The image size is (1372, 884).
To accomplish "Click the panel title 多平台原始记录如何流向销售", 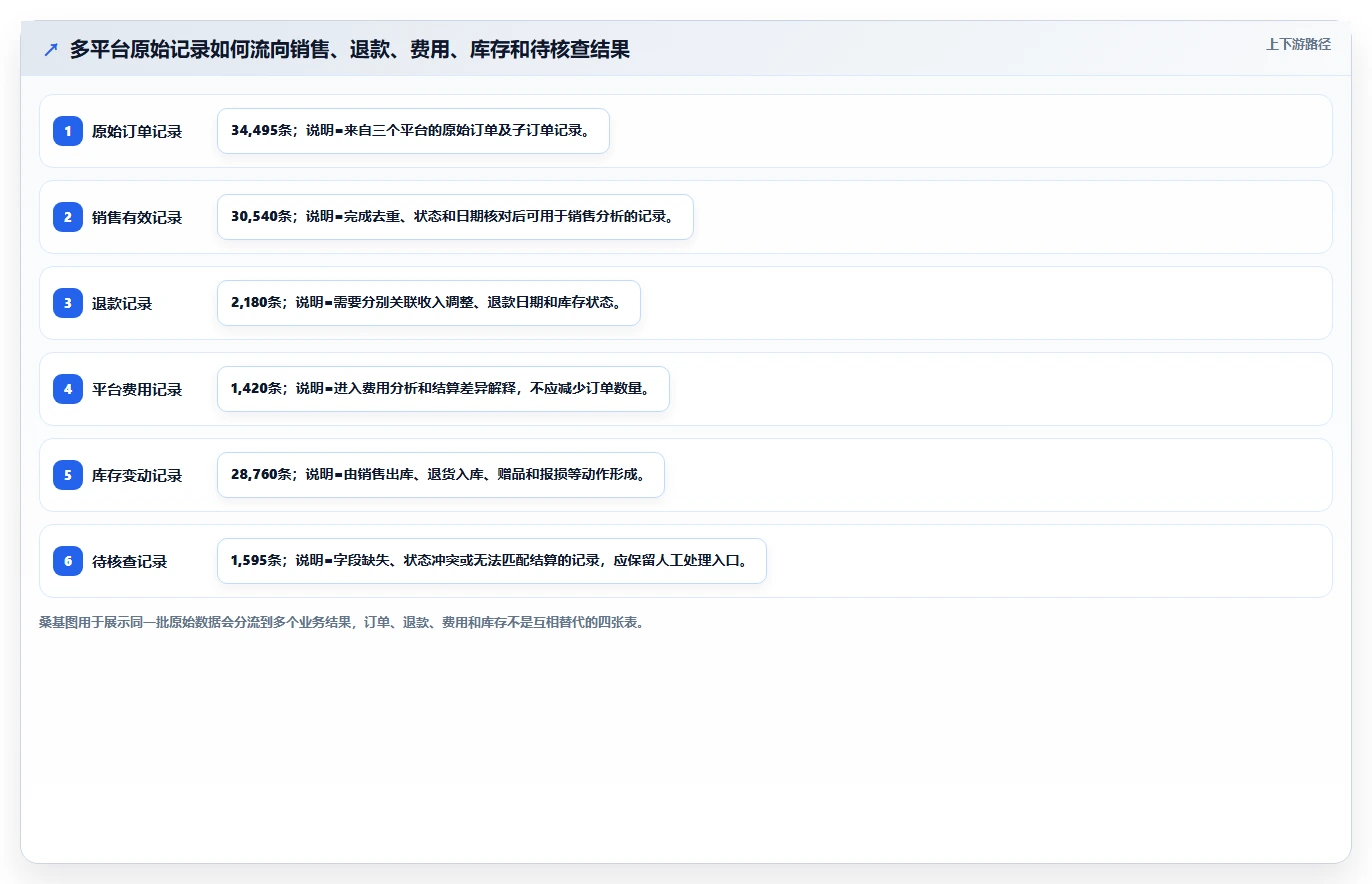I will [350, 50].
